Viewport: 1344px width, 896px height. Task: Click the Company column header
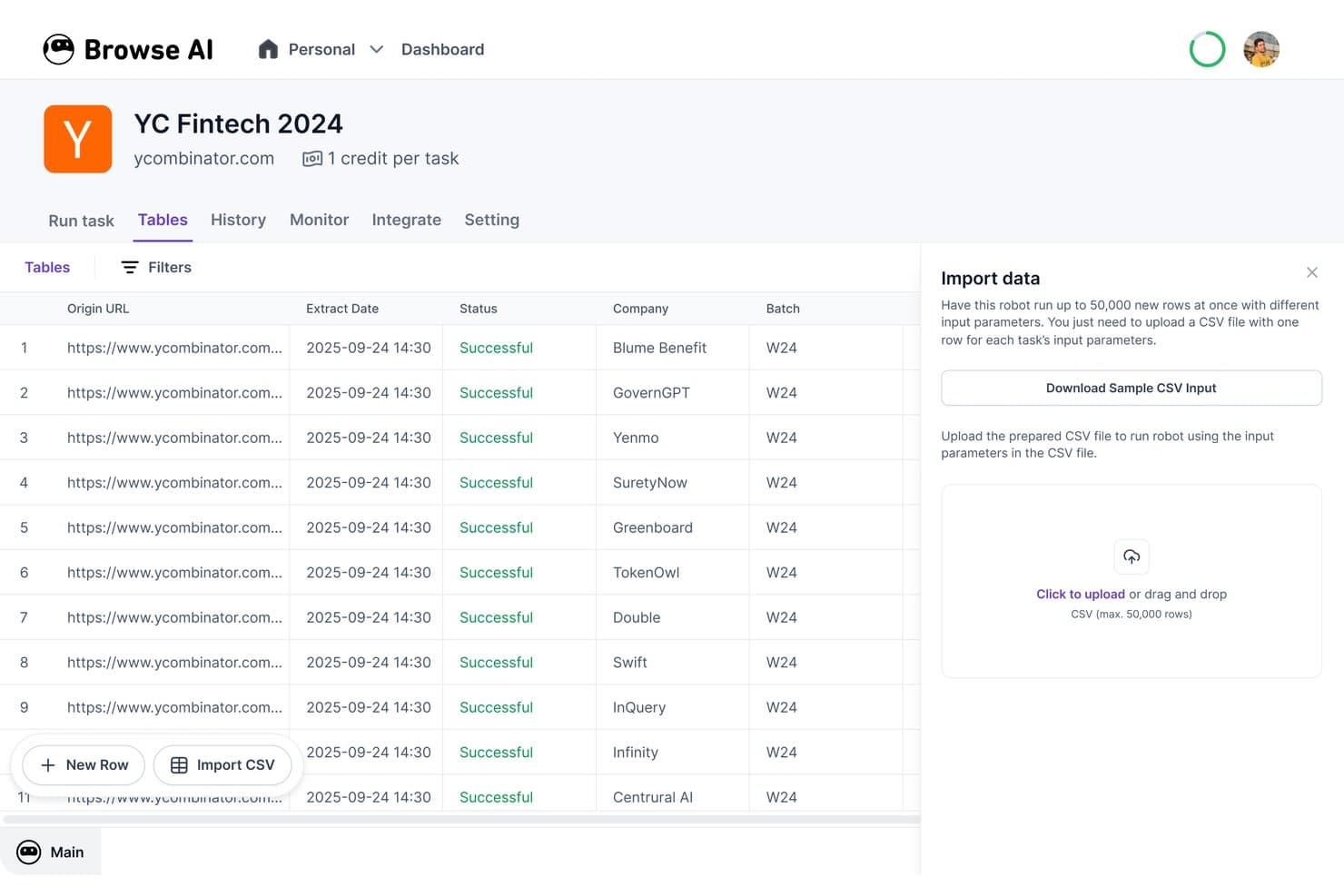point(640,309)
